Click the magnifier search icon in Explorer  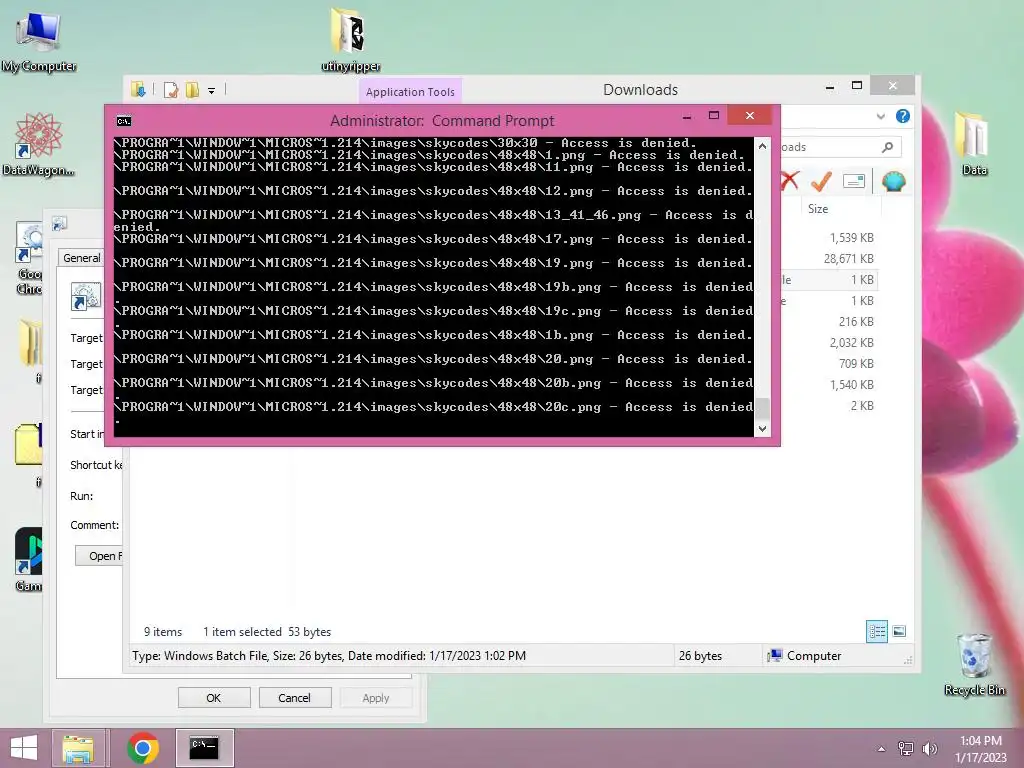(x=887, y=147)
